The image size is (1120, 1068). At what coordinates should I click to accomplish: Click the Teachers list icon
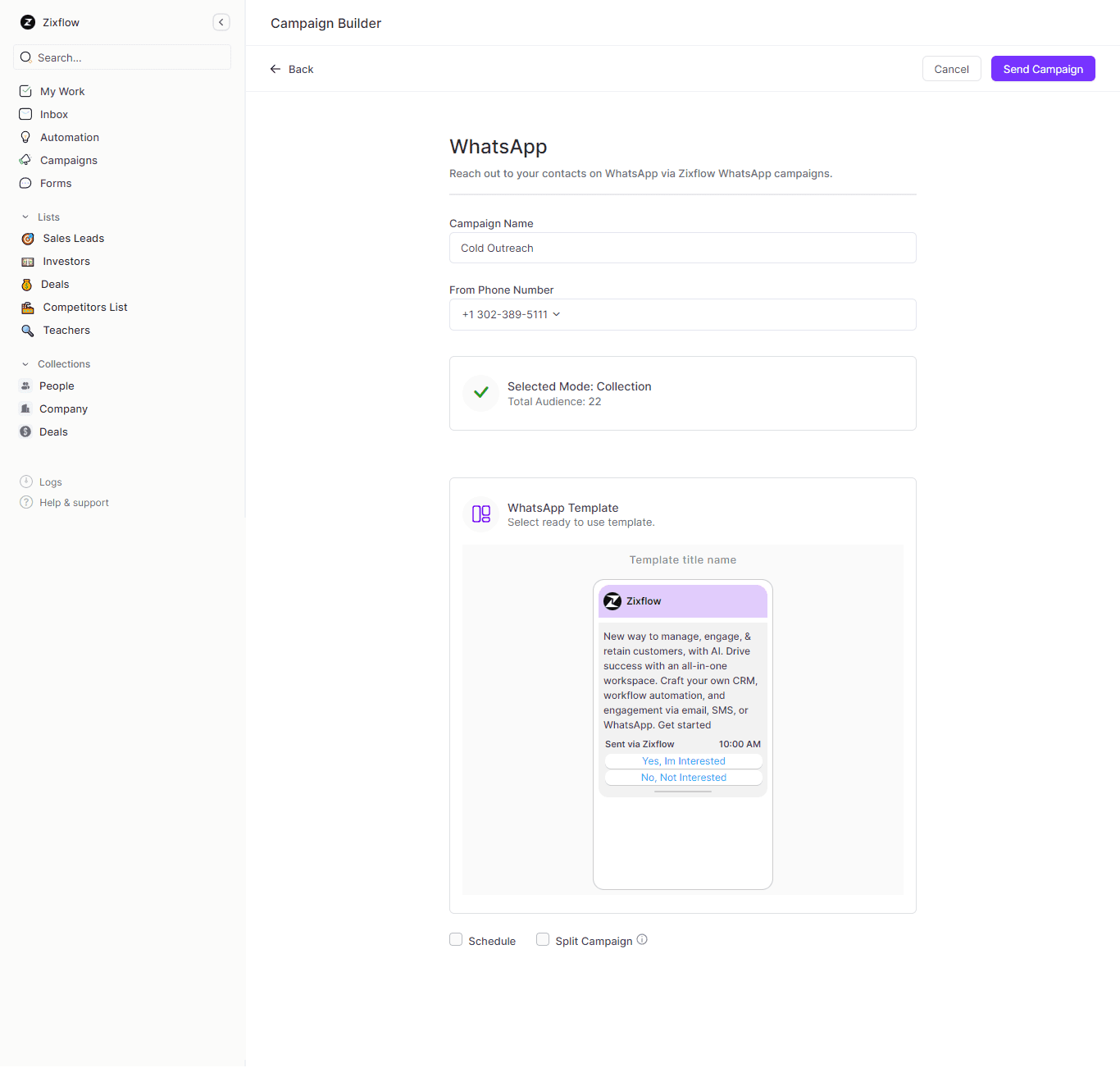pos(27,330)
